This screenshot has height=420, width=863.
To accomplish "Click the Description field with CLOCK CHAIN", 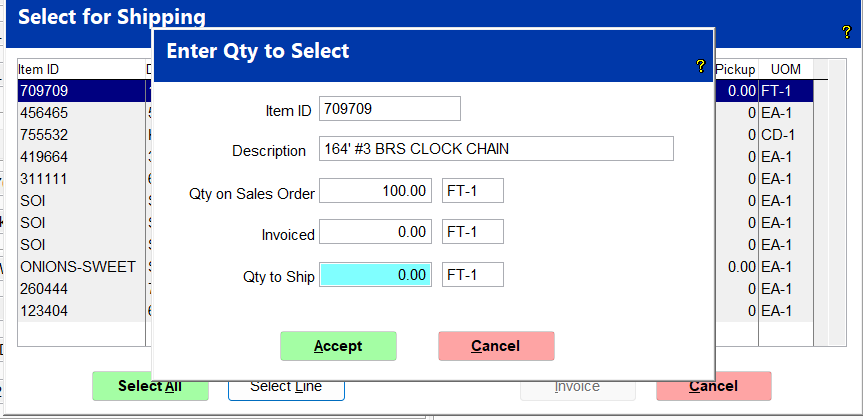I will [496, 149].
